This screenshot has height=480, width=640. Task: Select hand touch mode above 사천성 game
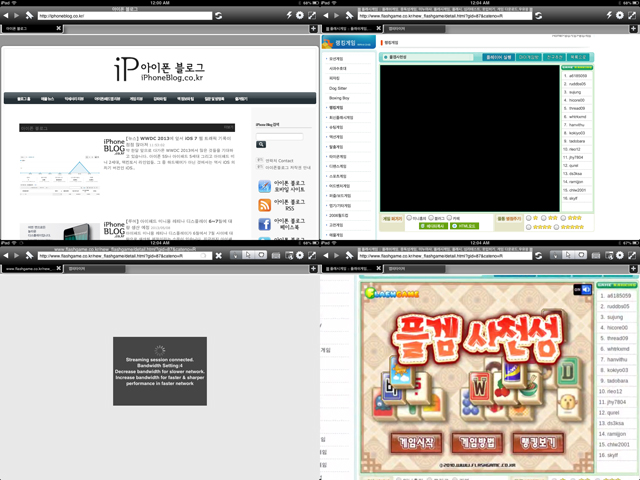point(556,255)
